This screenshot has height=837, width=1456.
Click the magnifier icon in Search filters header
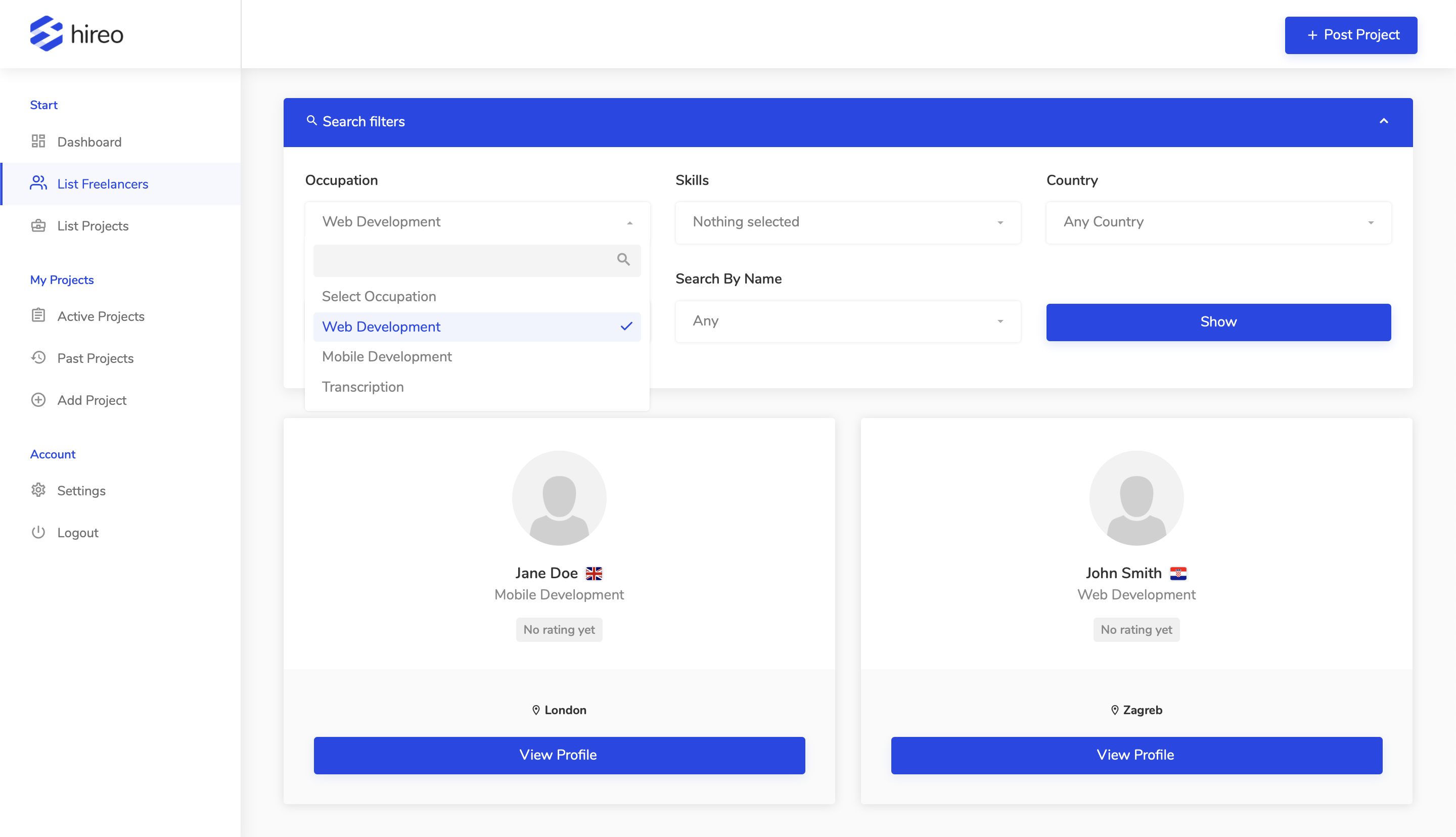311,120
